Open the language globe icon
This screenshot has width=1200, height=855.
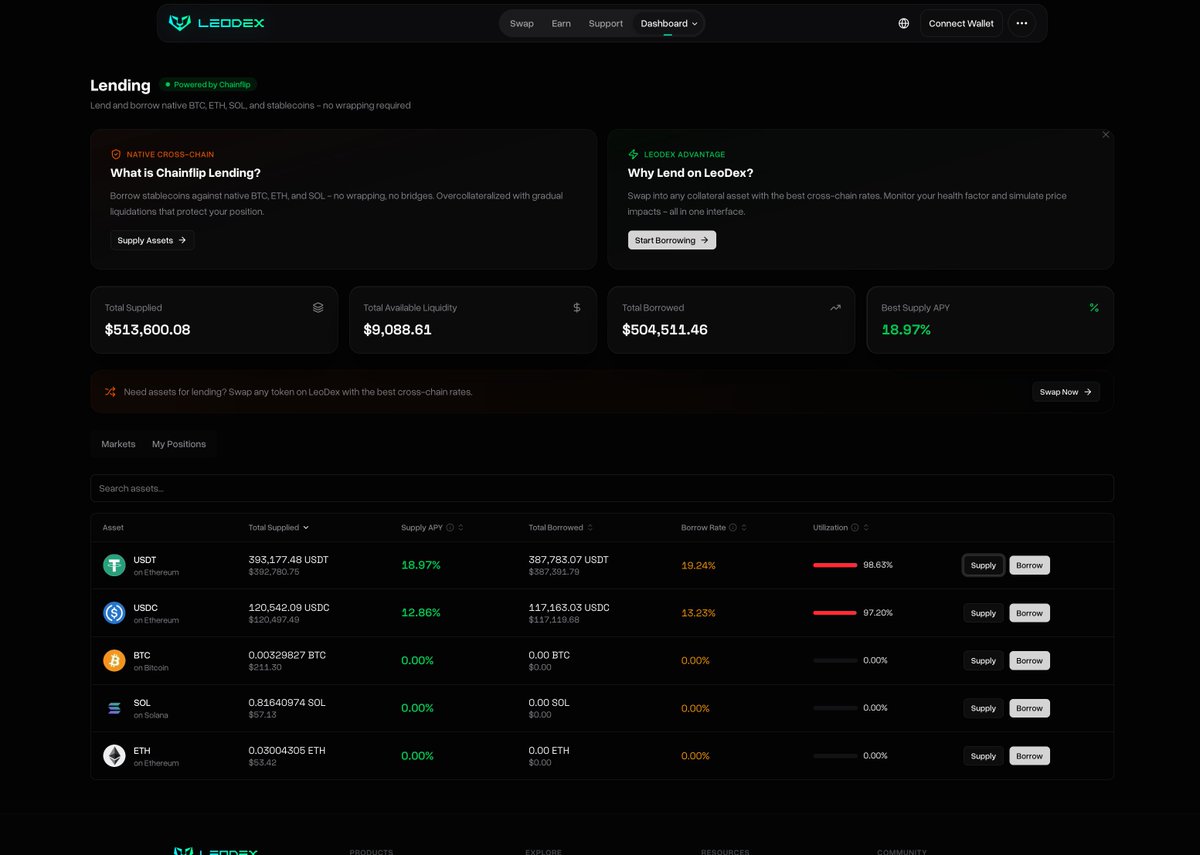coord(904,23)
